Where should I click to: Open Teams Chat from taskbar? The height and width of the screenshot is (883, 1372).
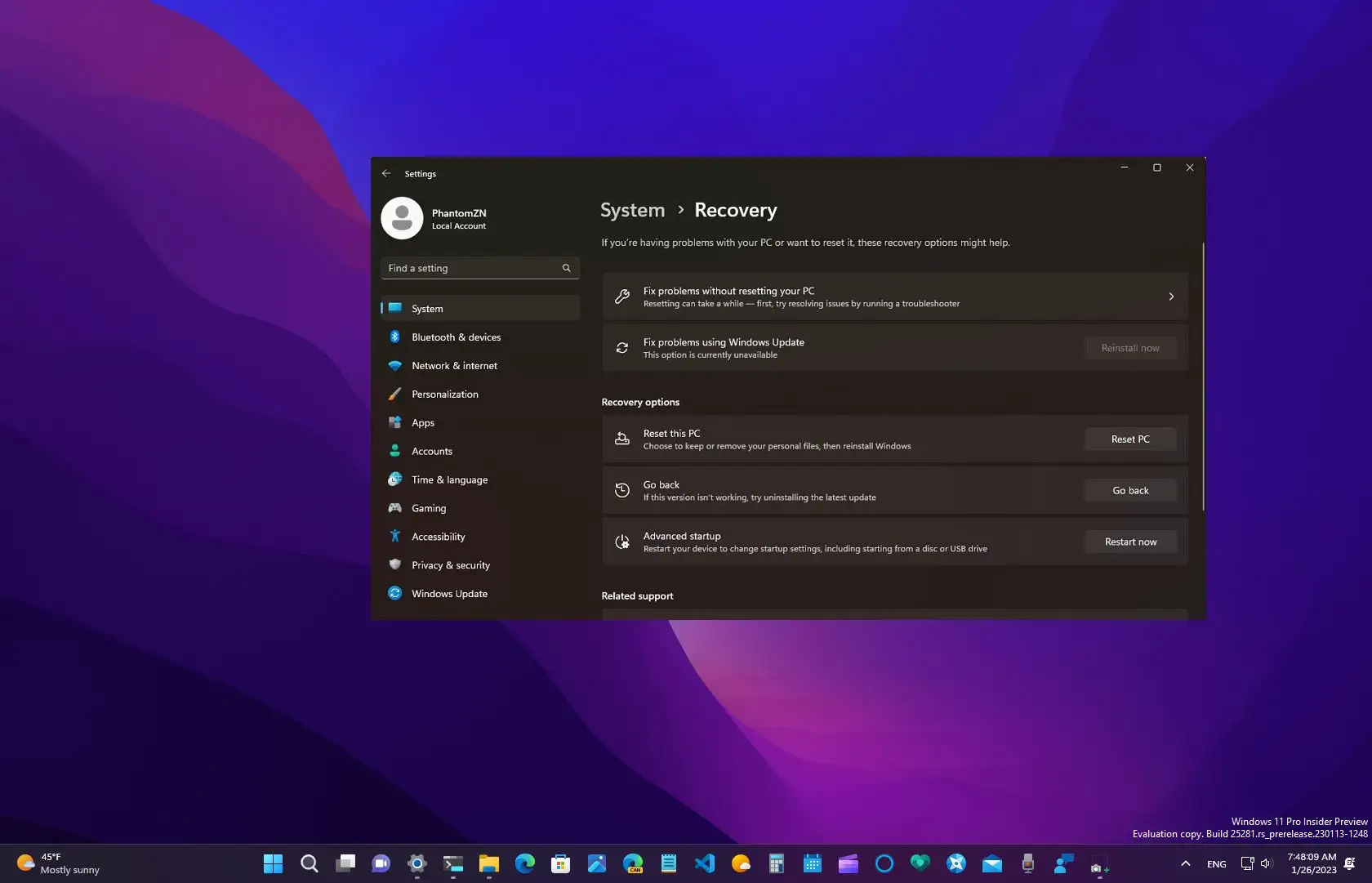(381, 863)
